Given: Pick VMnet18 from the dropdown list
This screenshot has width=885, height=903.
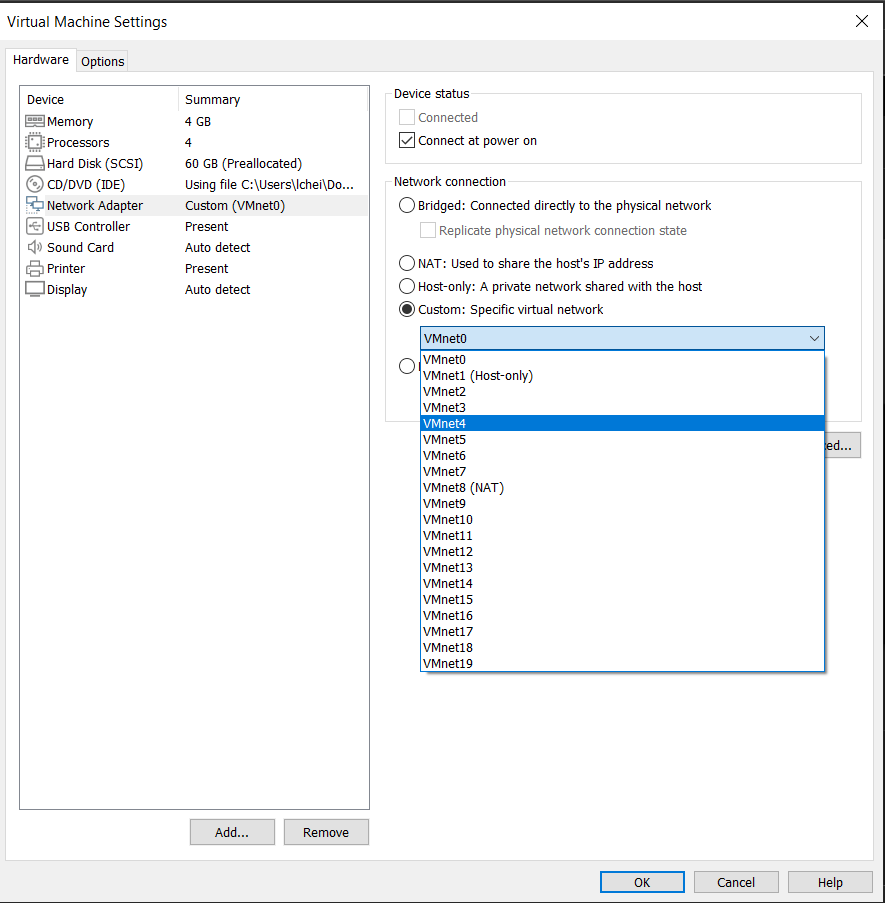Looking at the screenshot, I should pos(622,647).
